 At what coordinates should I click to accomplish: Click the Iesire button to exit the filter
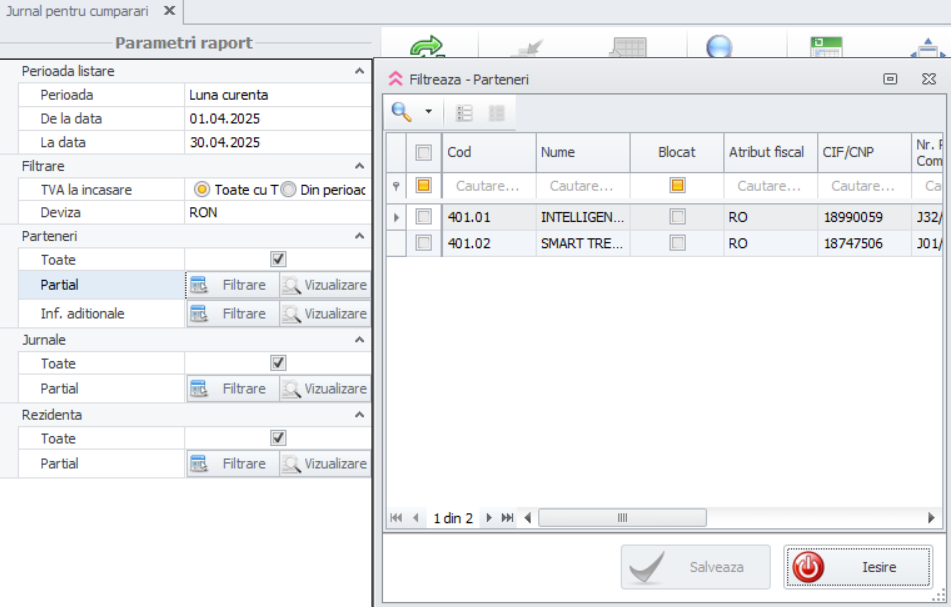[x=858, y=567]
